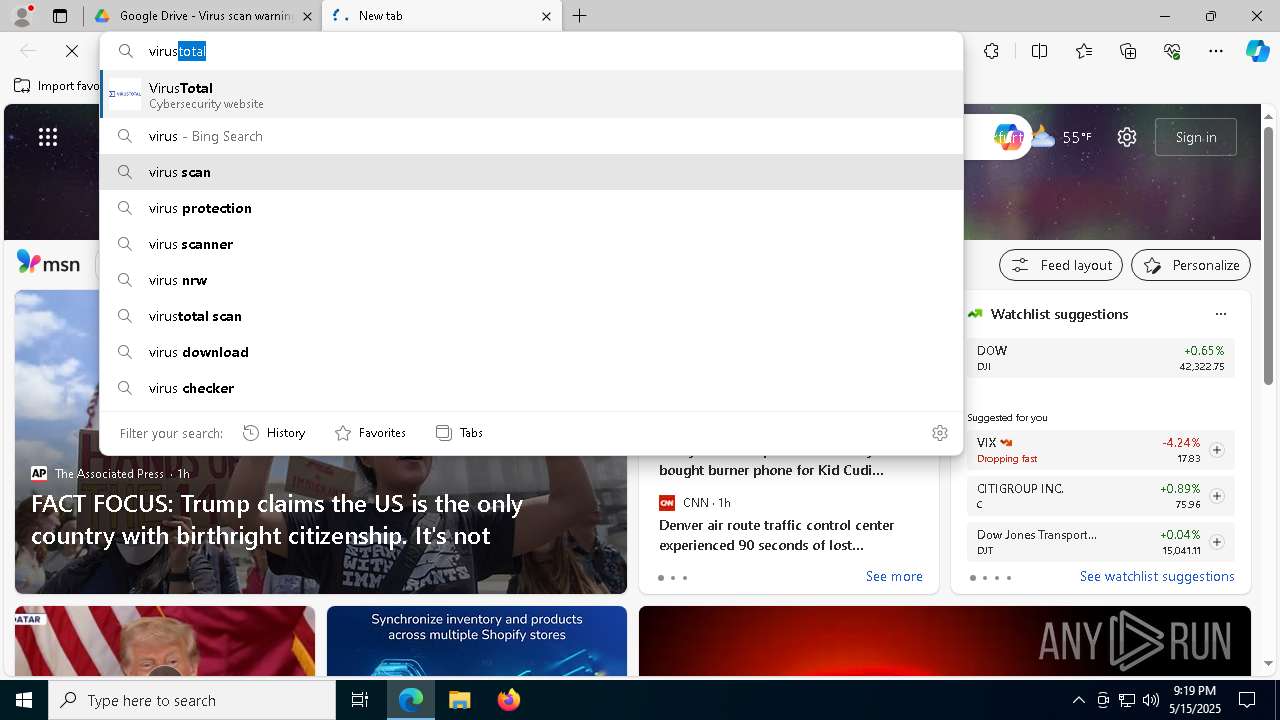The height and width of the screenshot is (720, 1280).
Task: Pick the 'virustotal scan' suggestion
Action: coord(531,316)
